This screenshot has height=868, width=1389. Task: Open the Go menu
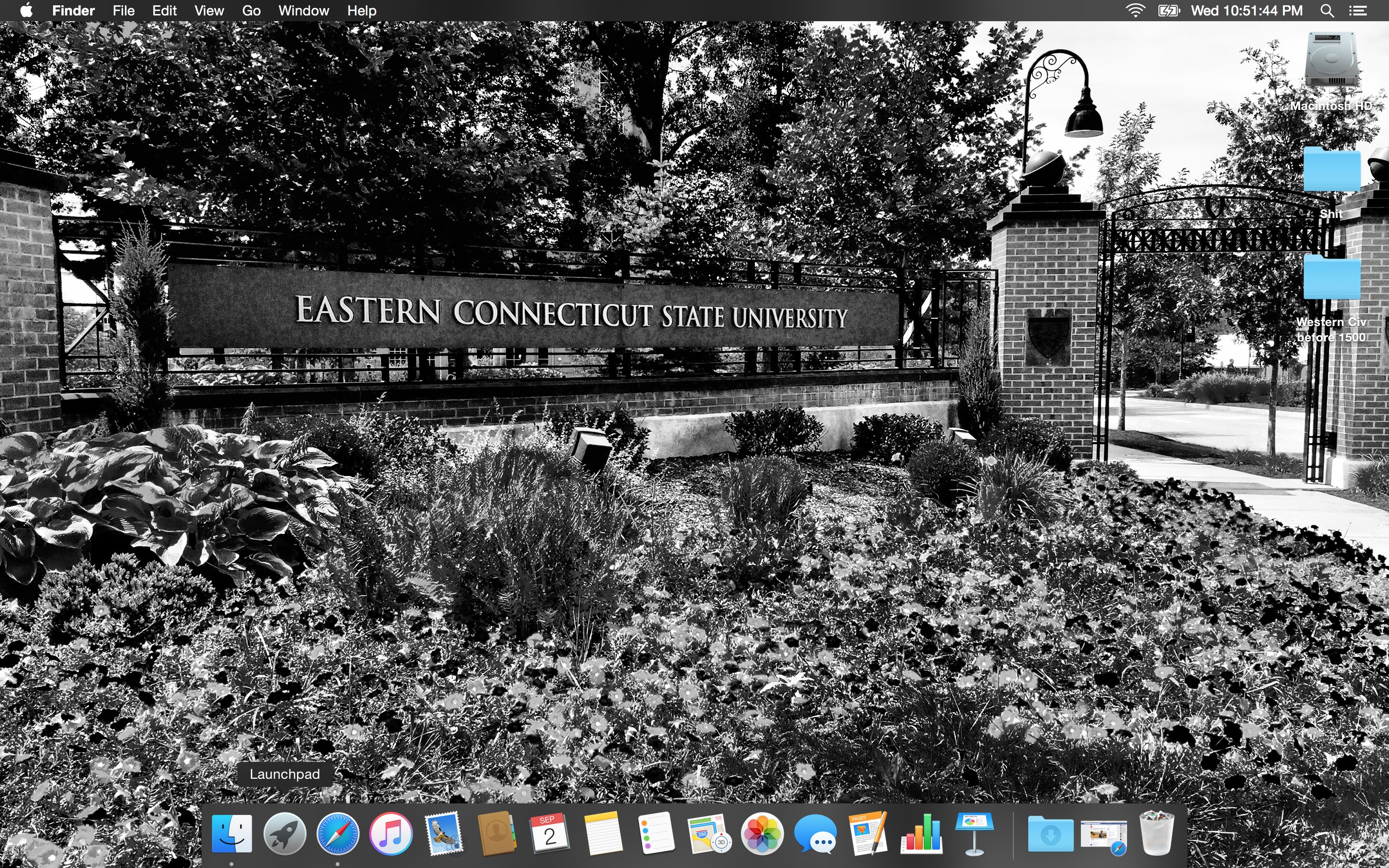coord(251,10)
